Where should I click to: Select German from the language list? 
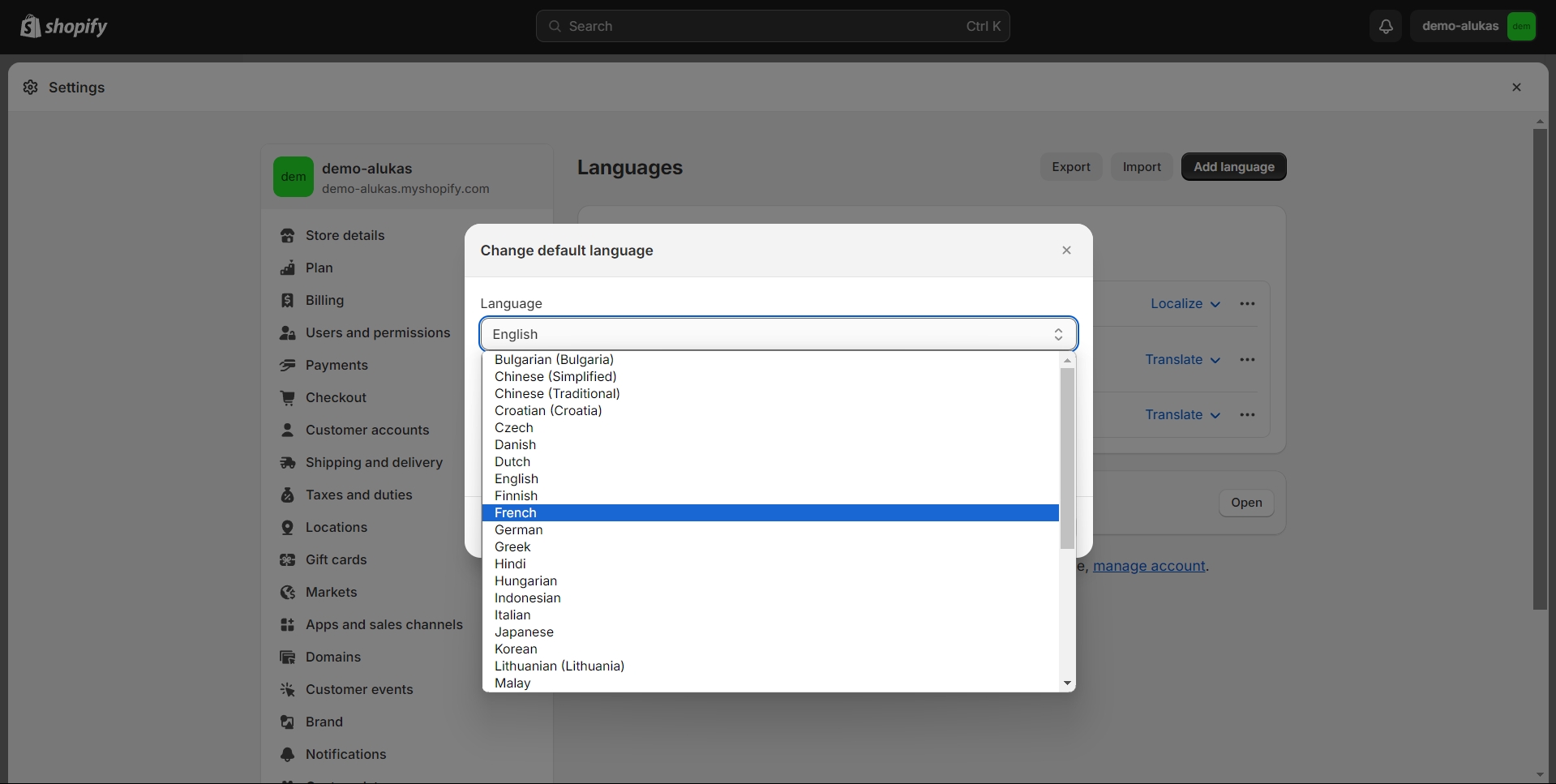[x=519, y=530]
